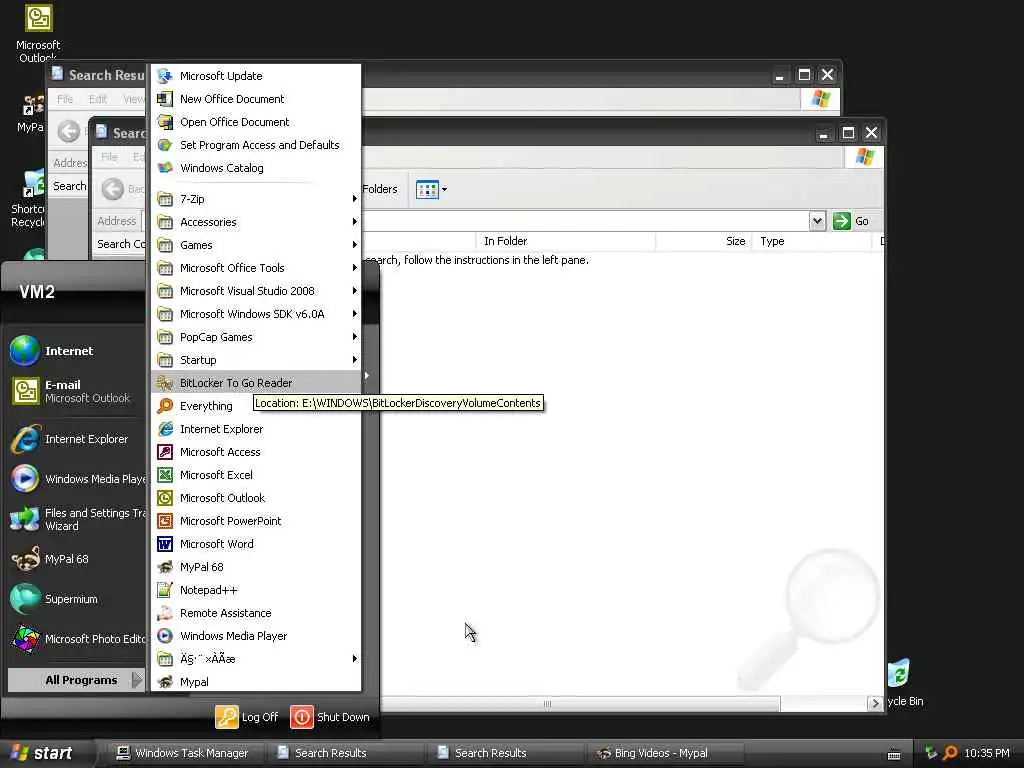The image size is (1024, 768).
Task: Launch Microsoft Excel
Action: click(x=256, y=475)
